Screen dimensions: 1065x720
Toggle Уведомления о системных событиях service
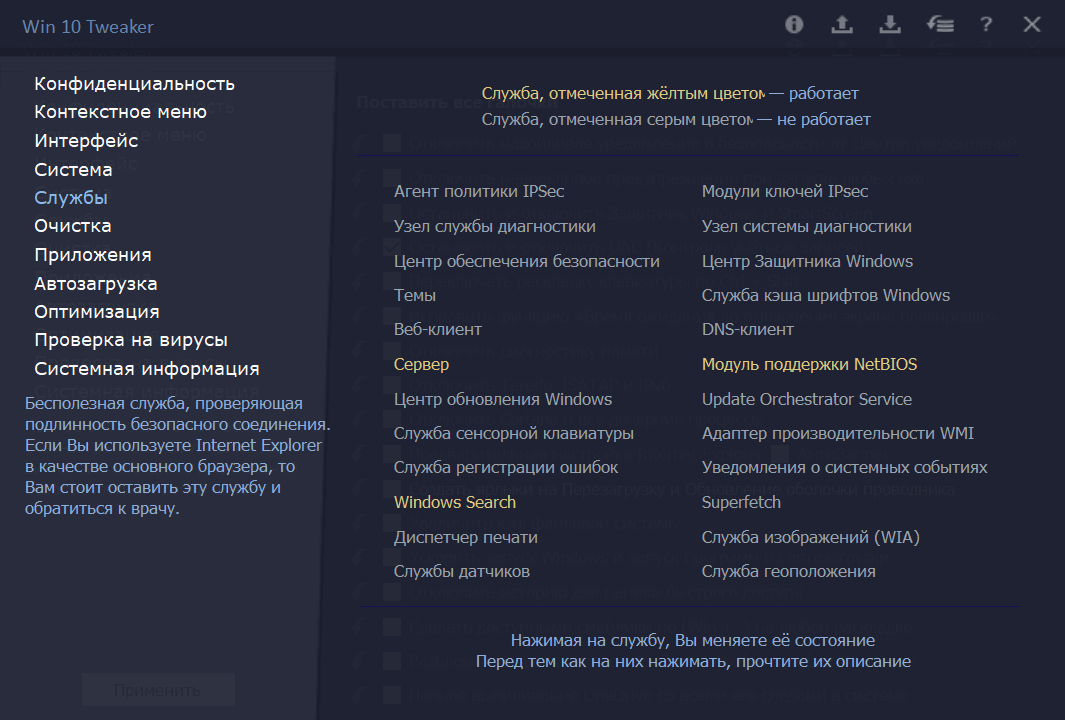point(844,467)
